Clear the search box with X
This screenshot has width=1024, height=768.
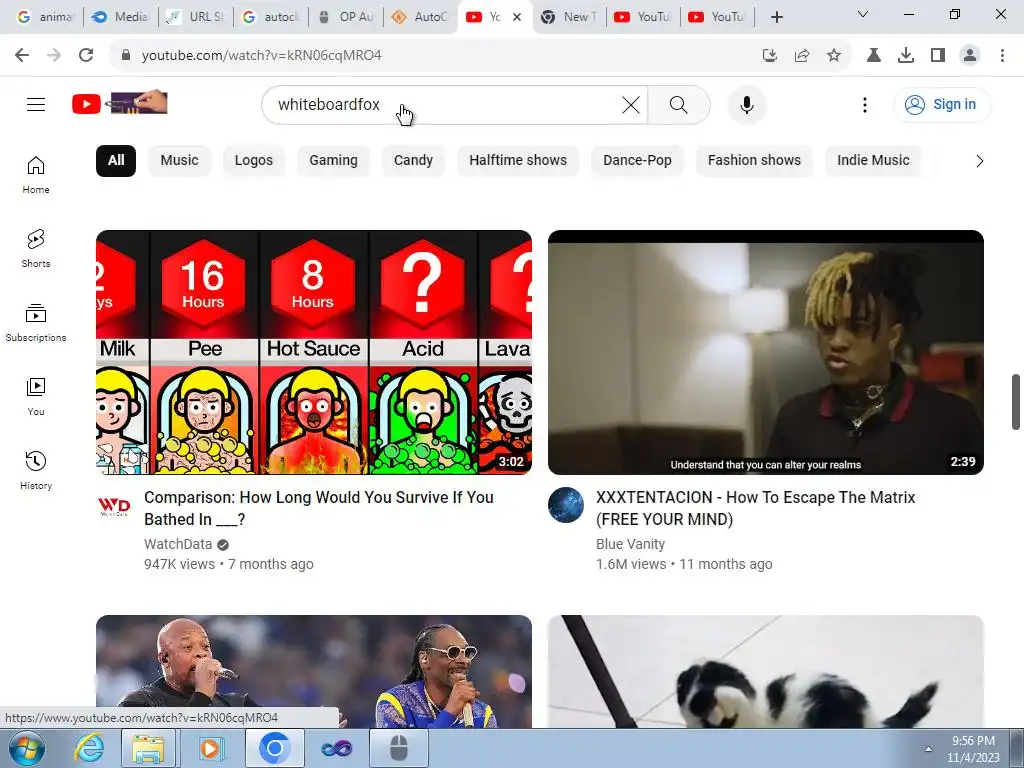631,104
